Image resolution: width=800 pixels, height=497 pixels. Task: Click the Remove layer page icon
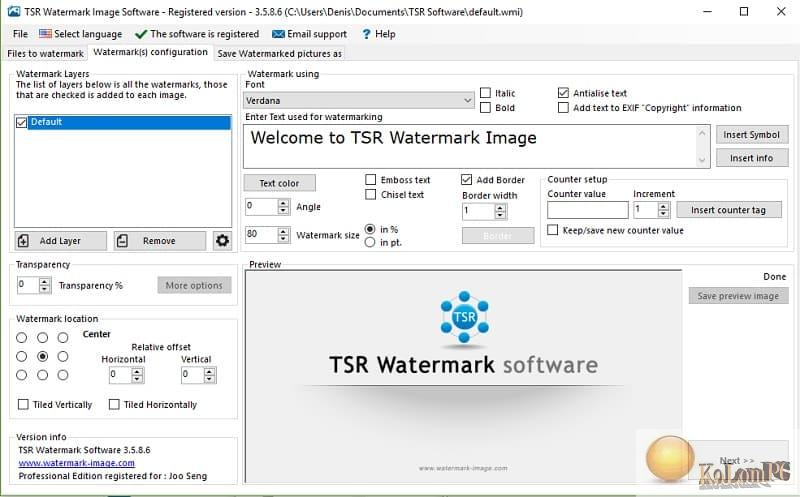tap(122, 240)
